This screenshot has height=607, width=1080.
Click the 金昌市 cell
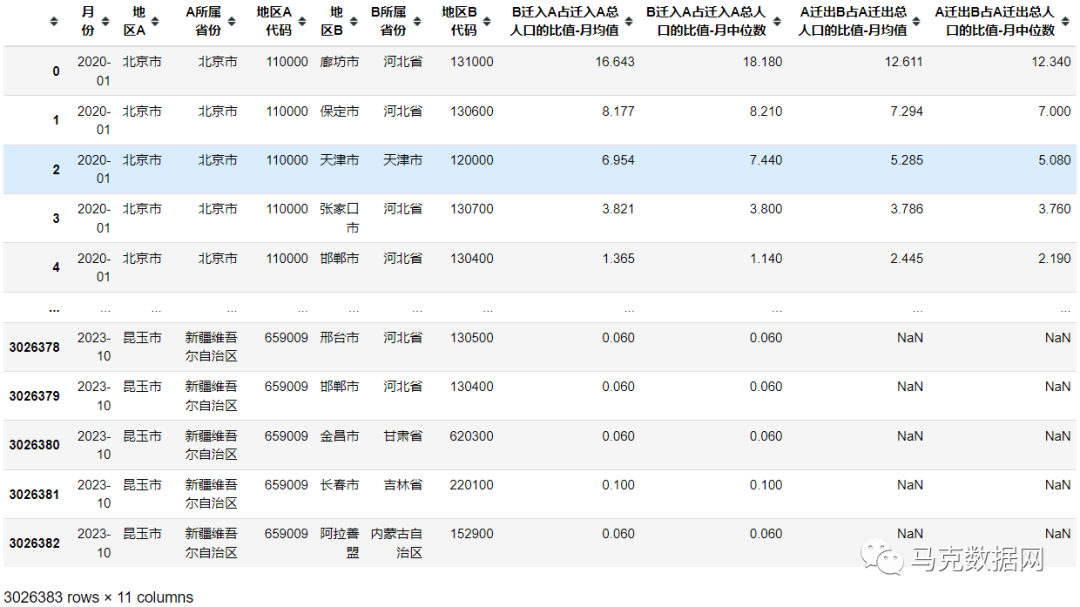tap(340, 436)
